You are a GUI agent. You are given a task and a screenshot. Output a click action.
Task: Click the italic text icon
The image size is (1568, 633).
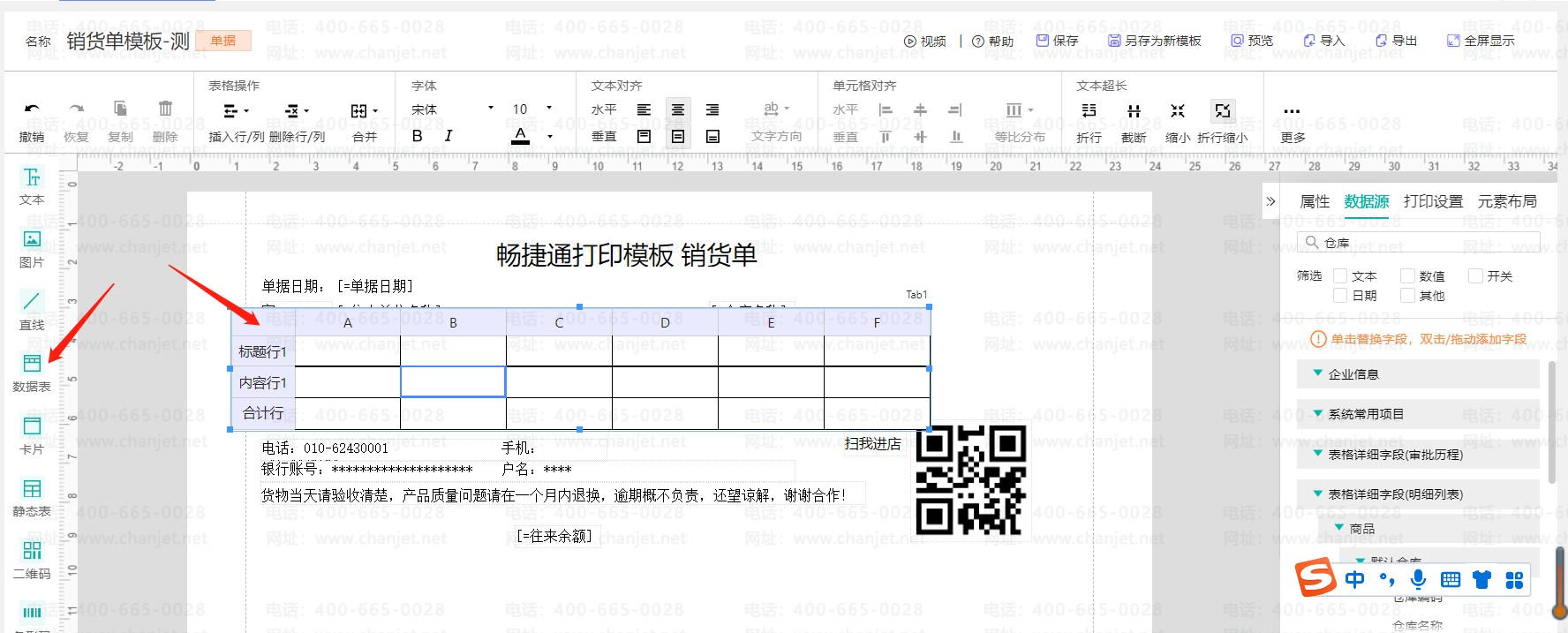point(449,136)
